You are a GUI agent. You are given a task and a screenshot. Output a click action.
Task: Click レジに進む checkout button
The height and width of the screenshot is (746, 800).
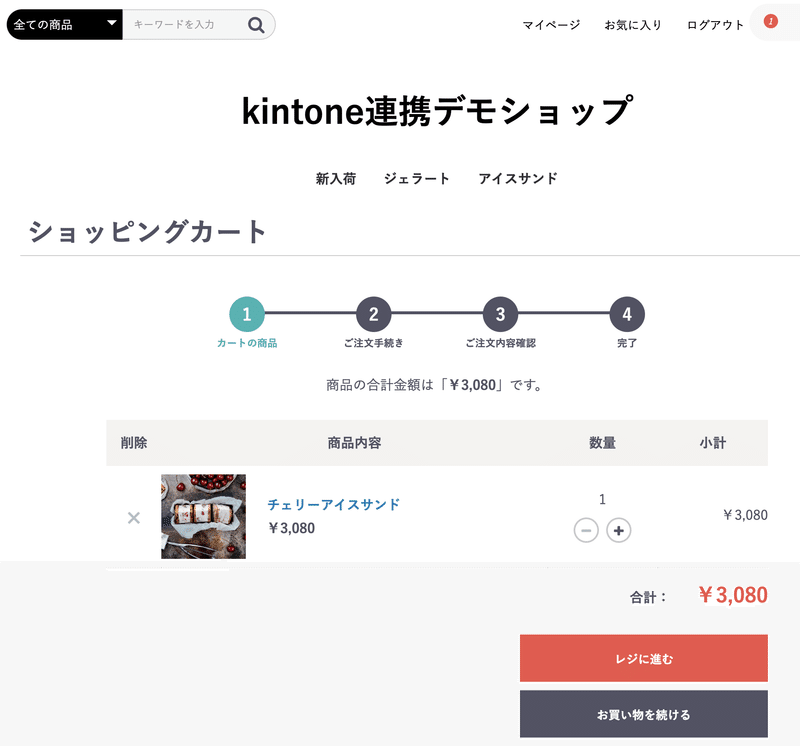[644, 658]
